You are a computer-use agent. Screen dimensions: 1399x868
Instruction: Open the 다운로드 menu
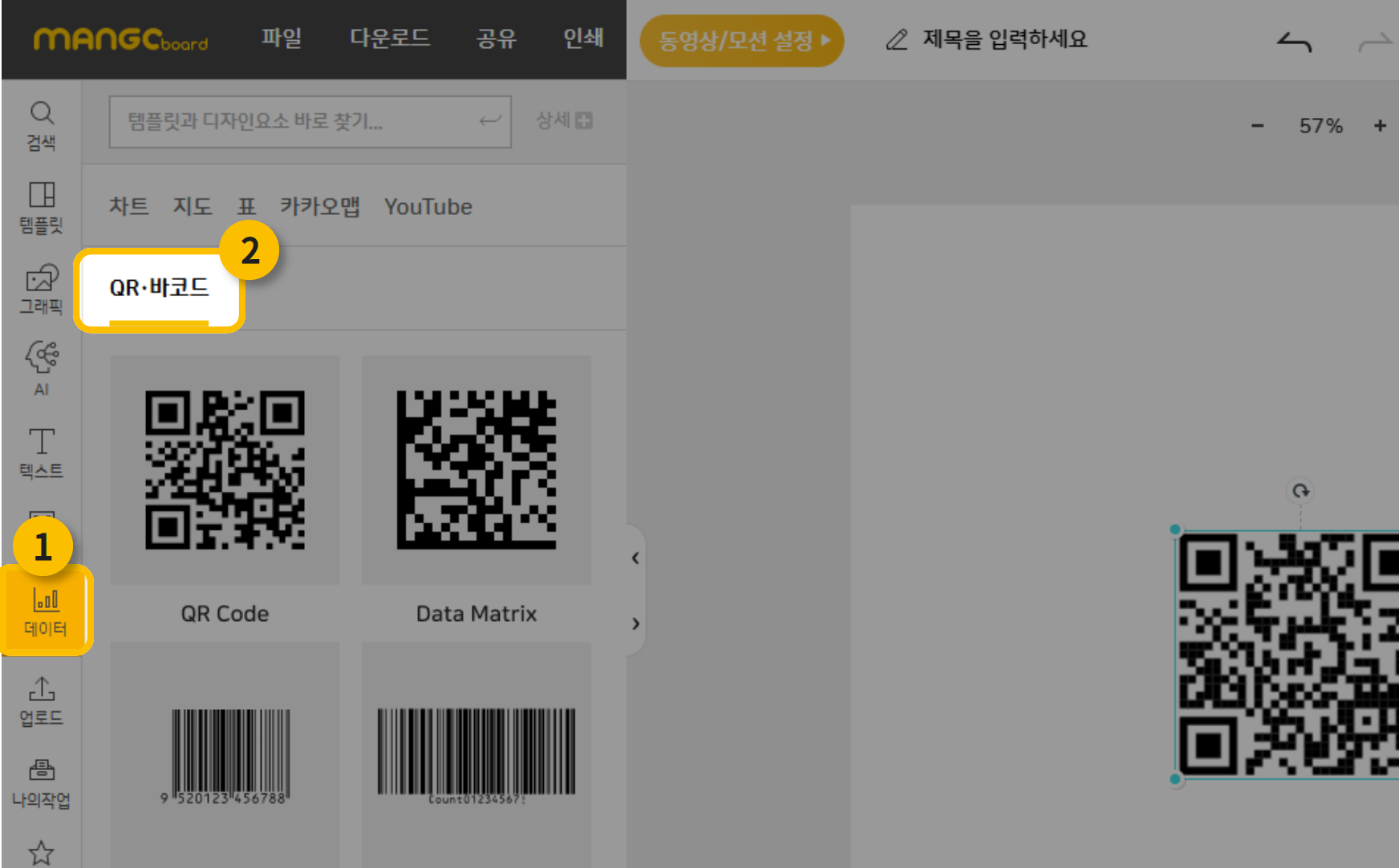tap(390, 38)
